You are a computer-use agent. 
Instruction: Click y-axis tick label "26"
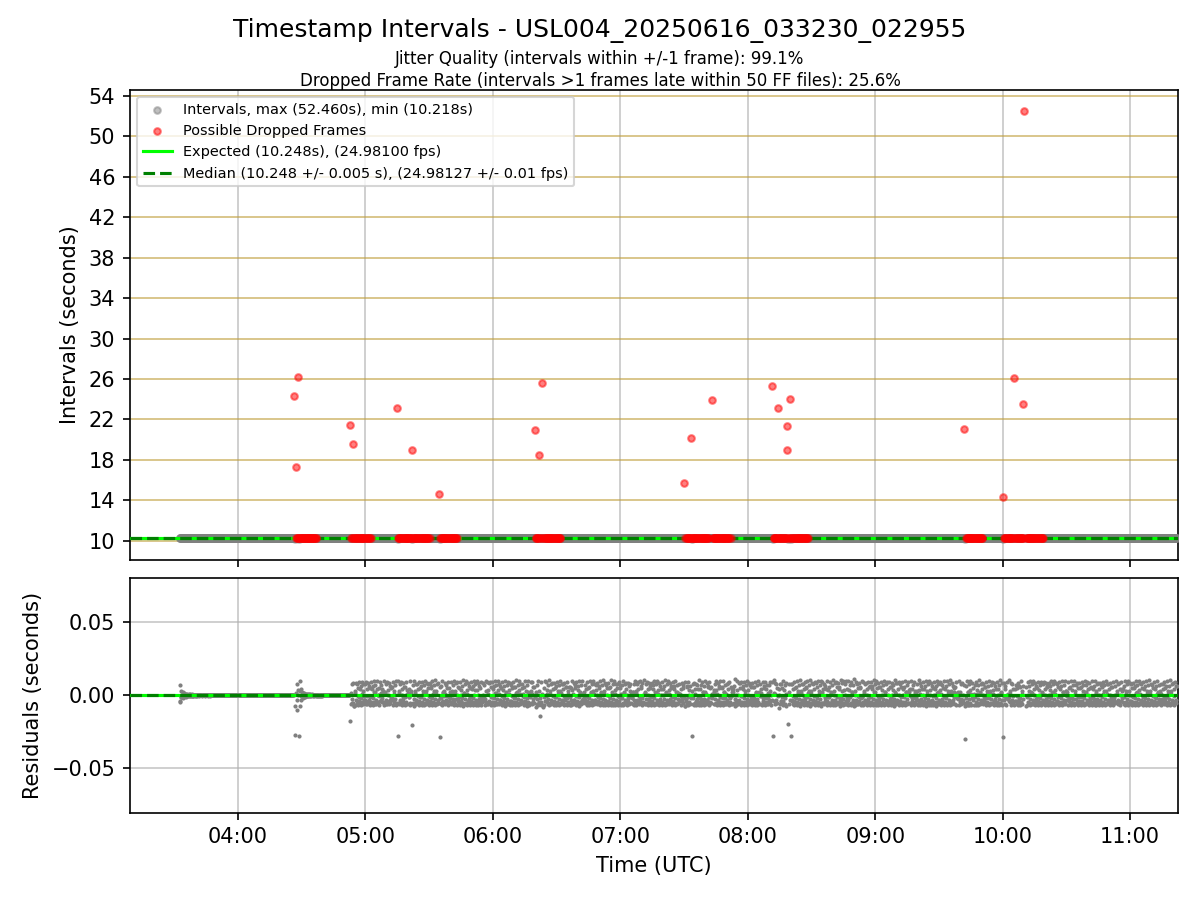103,380
